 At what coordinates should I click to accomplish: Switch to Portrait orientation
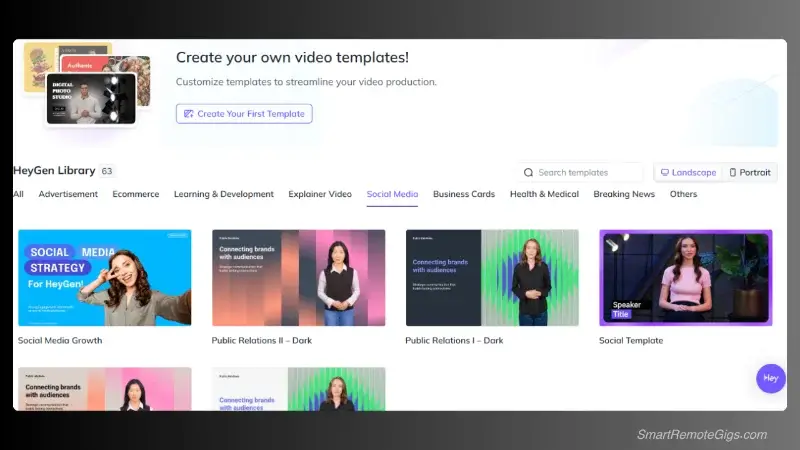click(750, 172)
